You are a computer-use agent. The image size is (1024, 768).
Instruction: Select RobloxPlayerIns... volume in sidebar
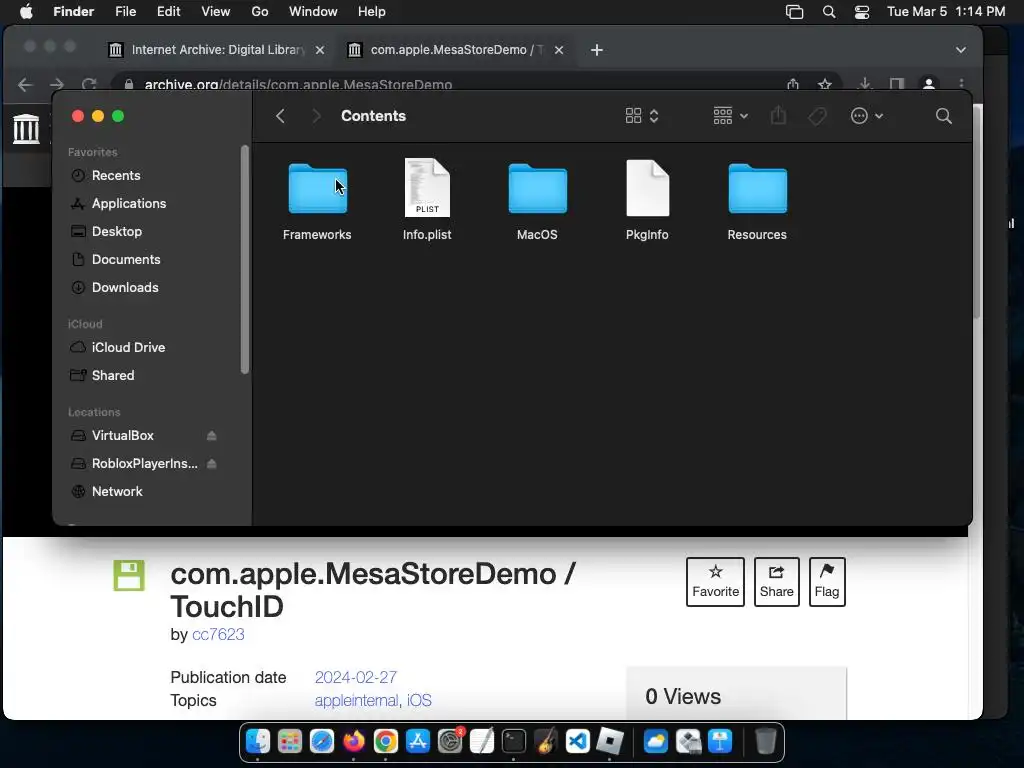point(144,464)
